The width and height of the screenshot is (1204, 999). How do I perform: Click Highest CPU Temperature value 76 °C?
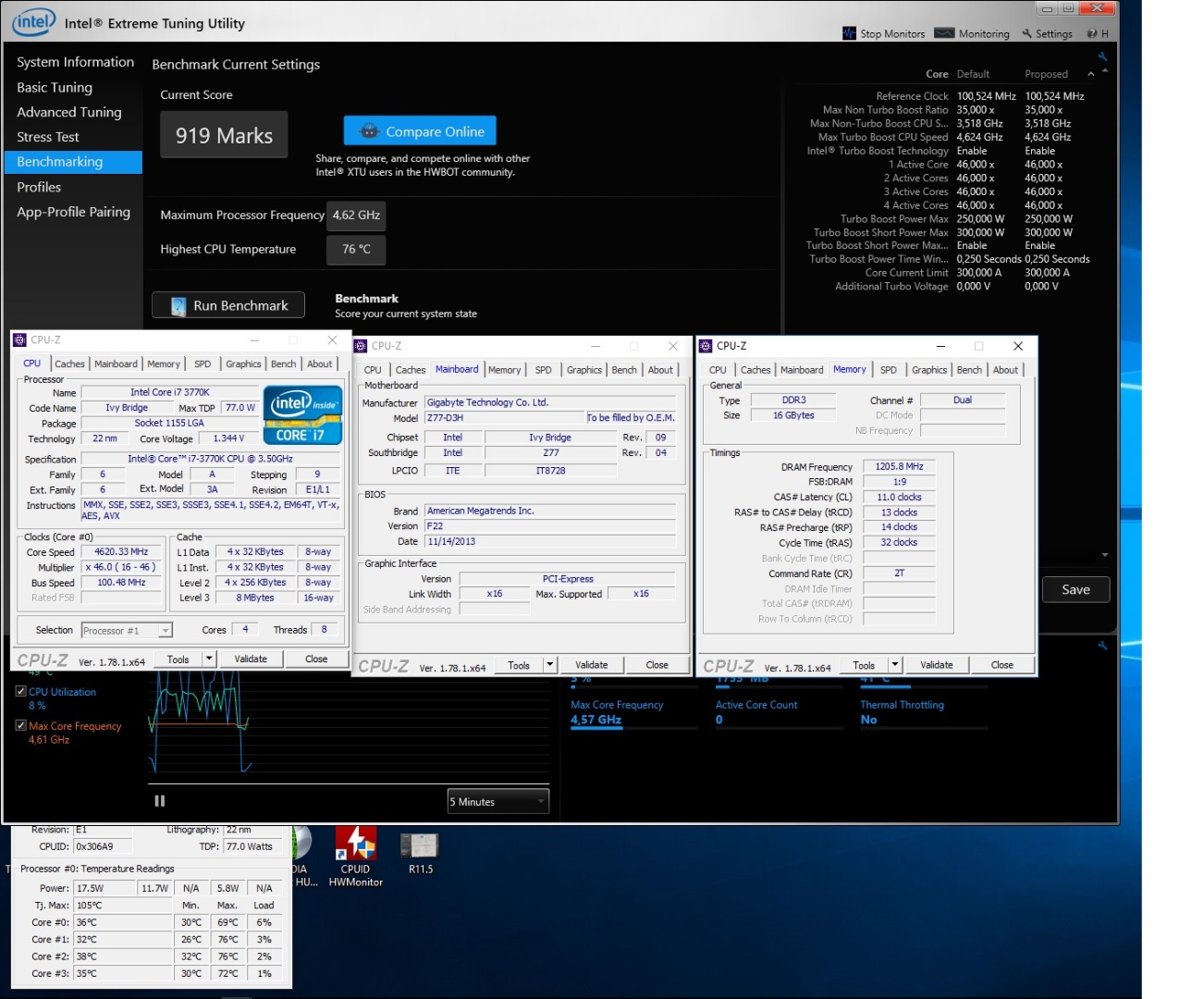coord(357,249)
